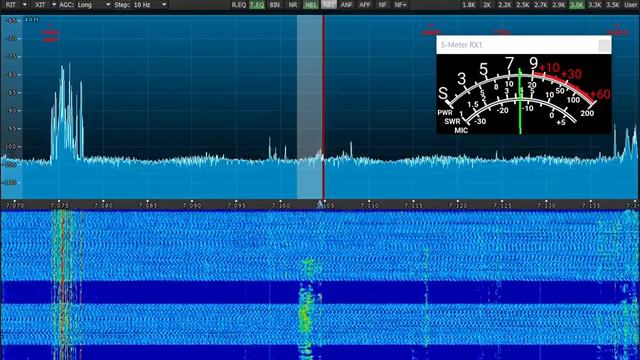Click the NF+ add notch button

pyautogui.click(x=400, y=5)
